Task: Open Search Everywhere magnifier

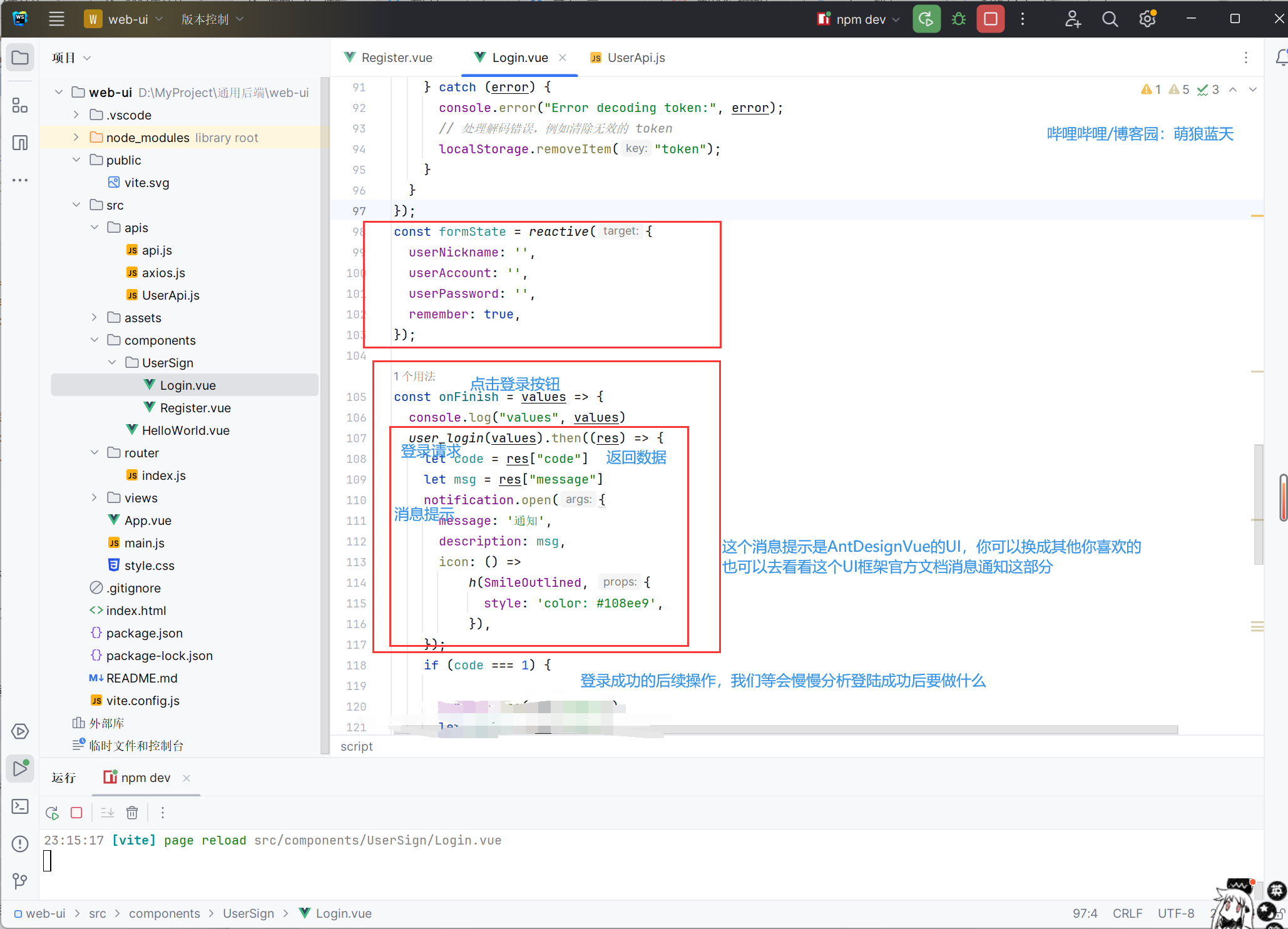Action: pos(1110,19)
